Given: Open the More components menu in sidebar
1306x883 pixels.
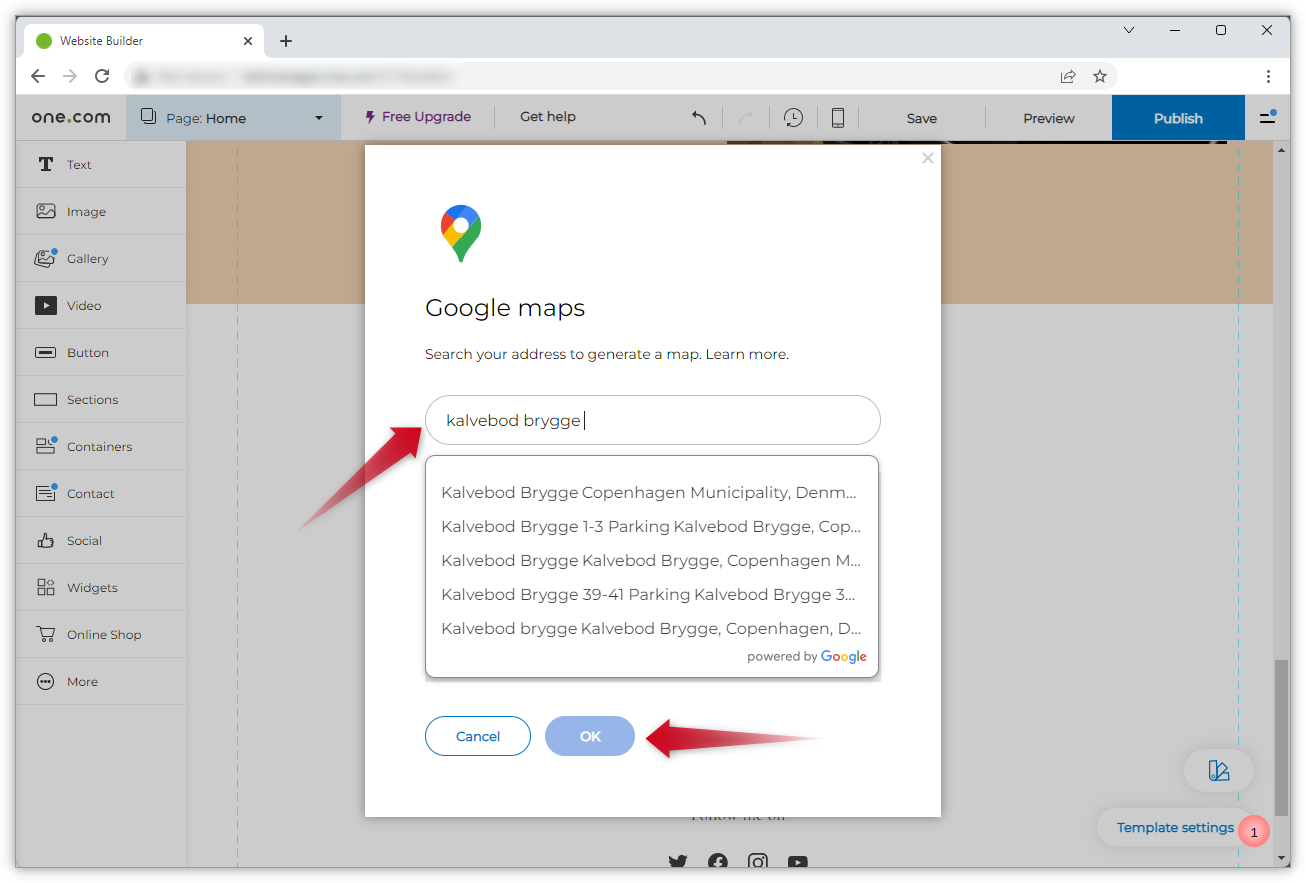Looking at the screenshot, I should (101, 682).
